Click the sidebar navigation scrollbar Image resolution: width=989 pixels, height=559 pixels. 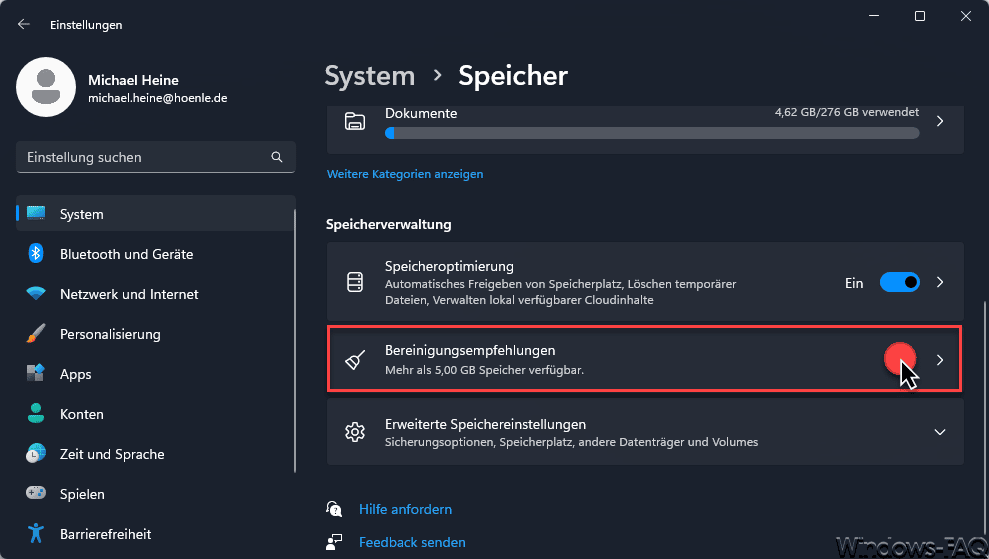click(x=295, y=341)
